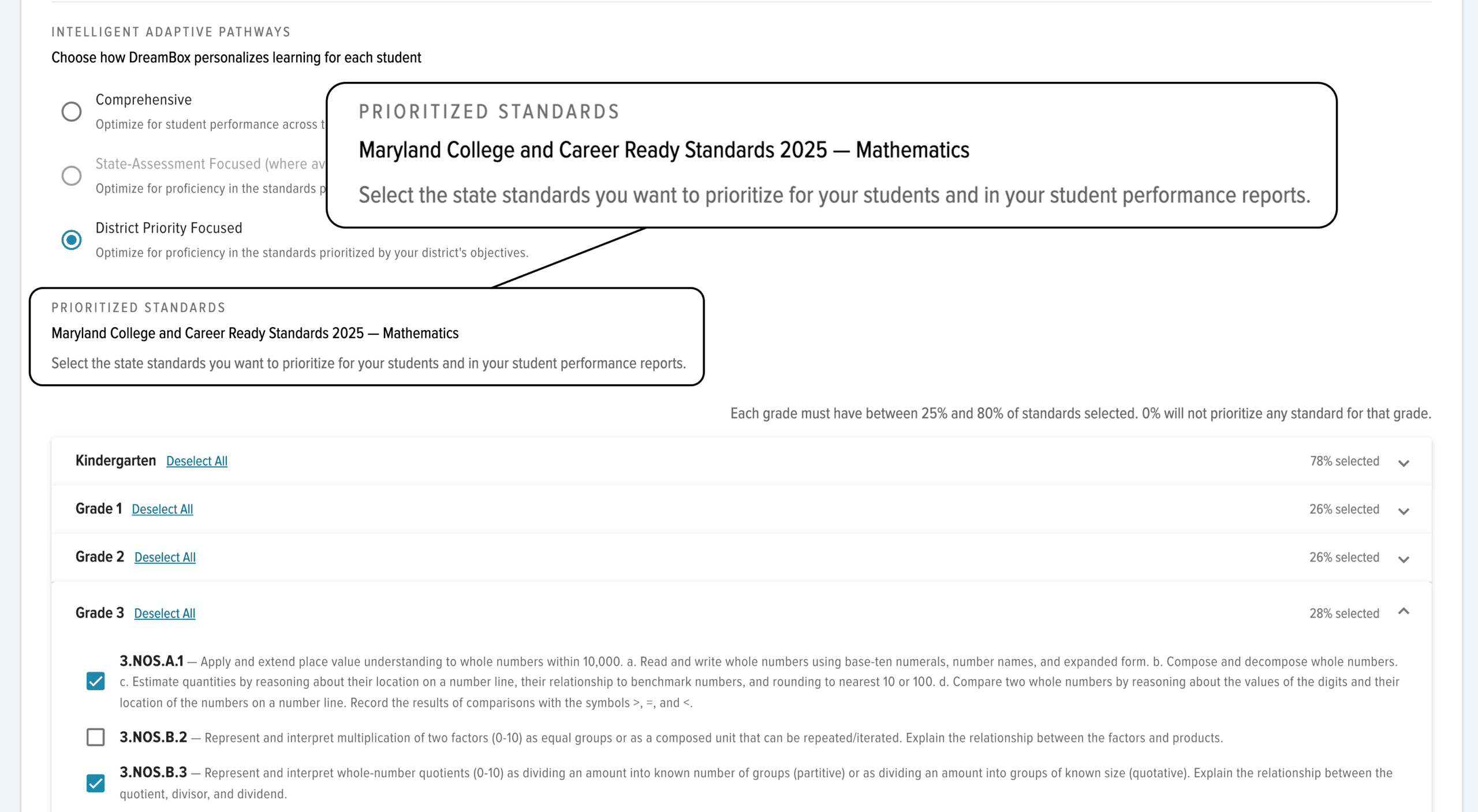This screenshot has height=812, width=1478.
Task: Uncheck the 3.NOS.A.1 standard checkbox
Action: pos(96,682)
